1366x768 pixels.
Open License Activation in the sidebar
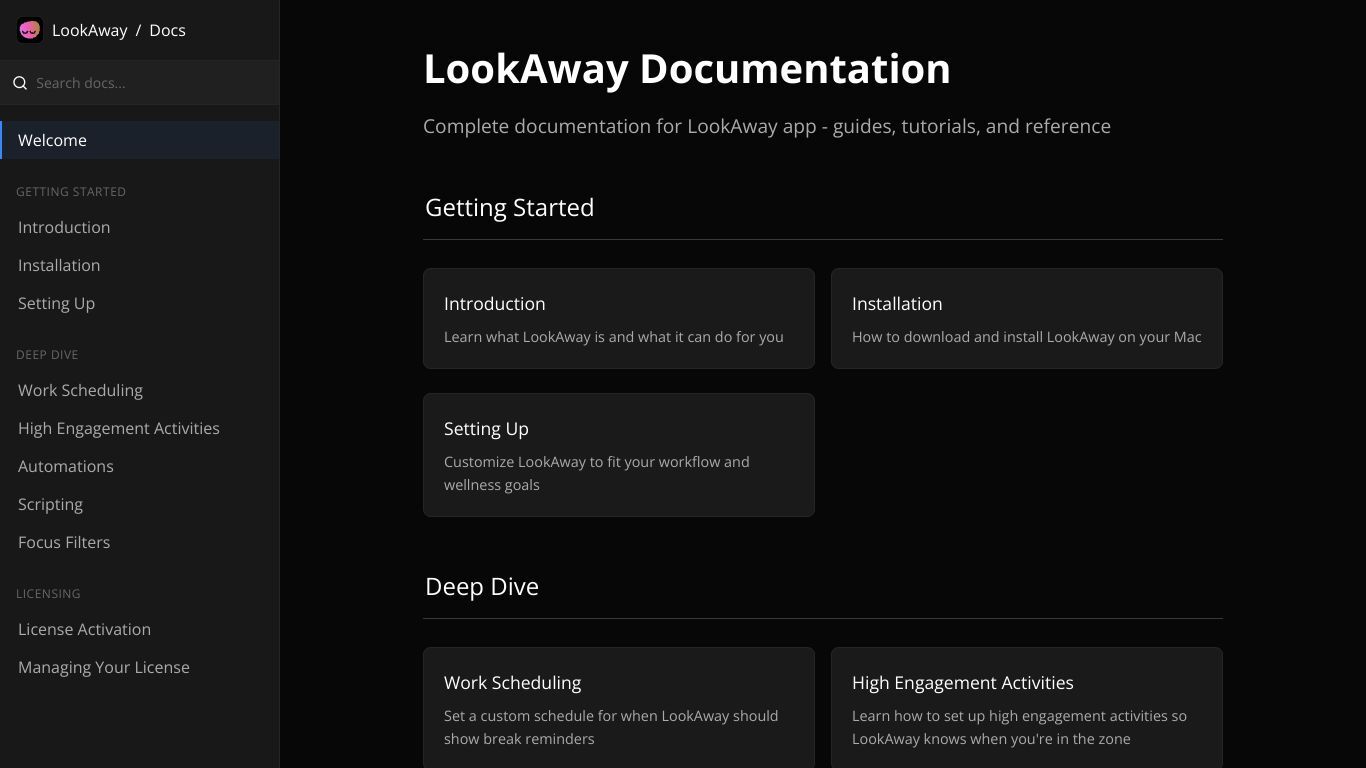click(x=140, y=629)
